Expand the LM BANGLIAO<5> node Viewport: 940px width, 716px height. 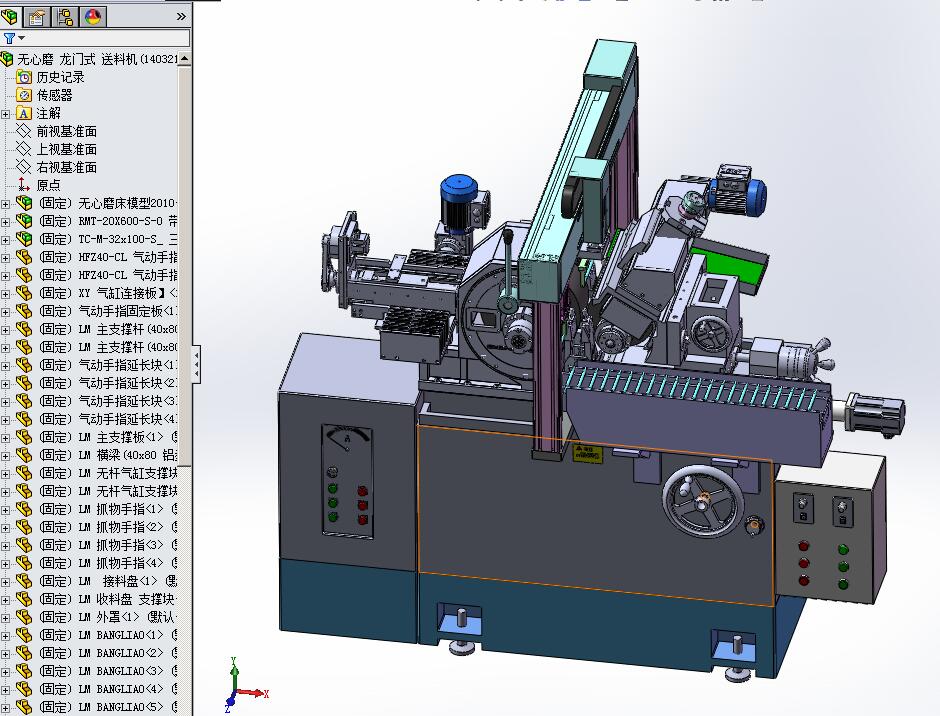click(5, 708)
